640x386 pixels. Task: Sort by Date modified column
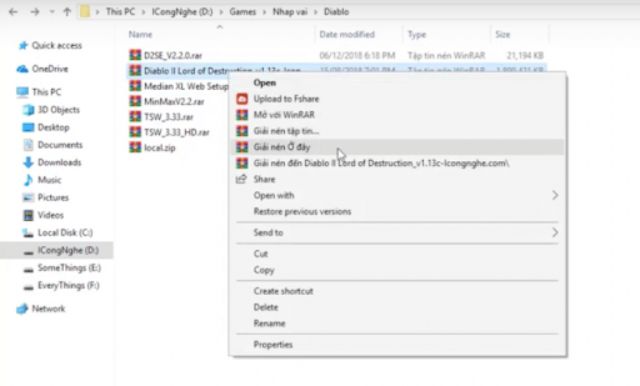[x=347, y=34]
